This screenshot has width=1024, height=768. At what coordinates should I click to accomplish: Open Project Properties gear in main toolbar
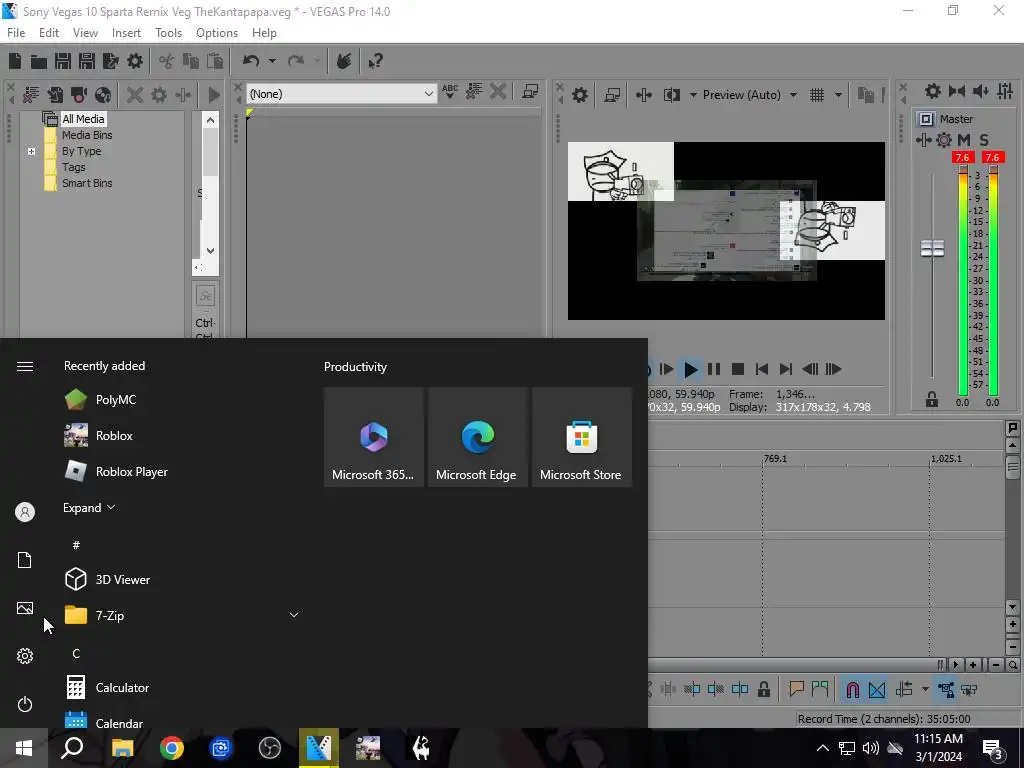(135, 61)
